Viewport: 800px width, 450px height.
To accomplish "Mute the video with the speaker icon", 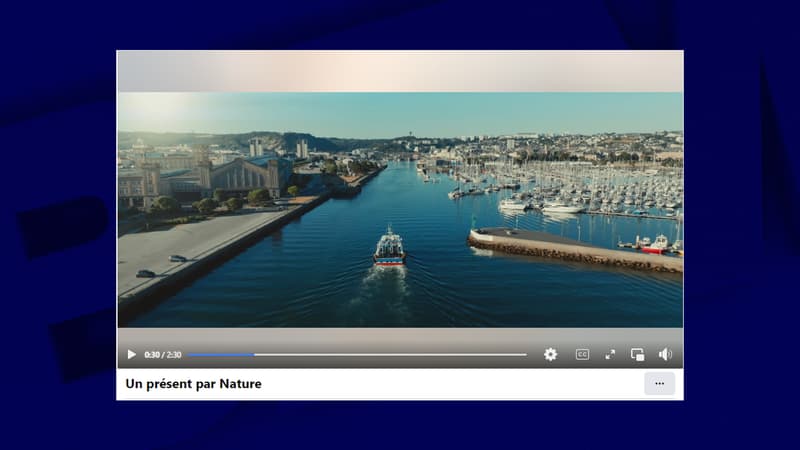I will (665, 354).
